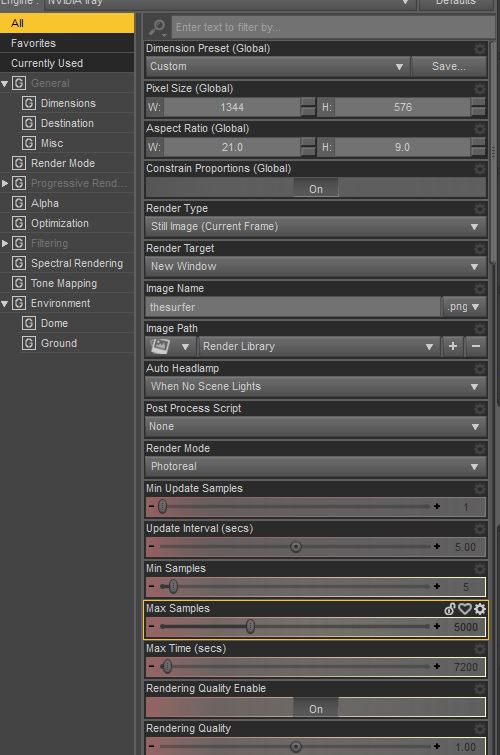This screenshot has width=500, height=755.
Task: Click the link icon on Max Samples
Action: pyautogui.click(x=450, y=609)
